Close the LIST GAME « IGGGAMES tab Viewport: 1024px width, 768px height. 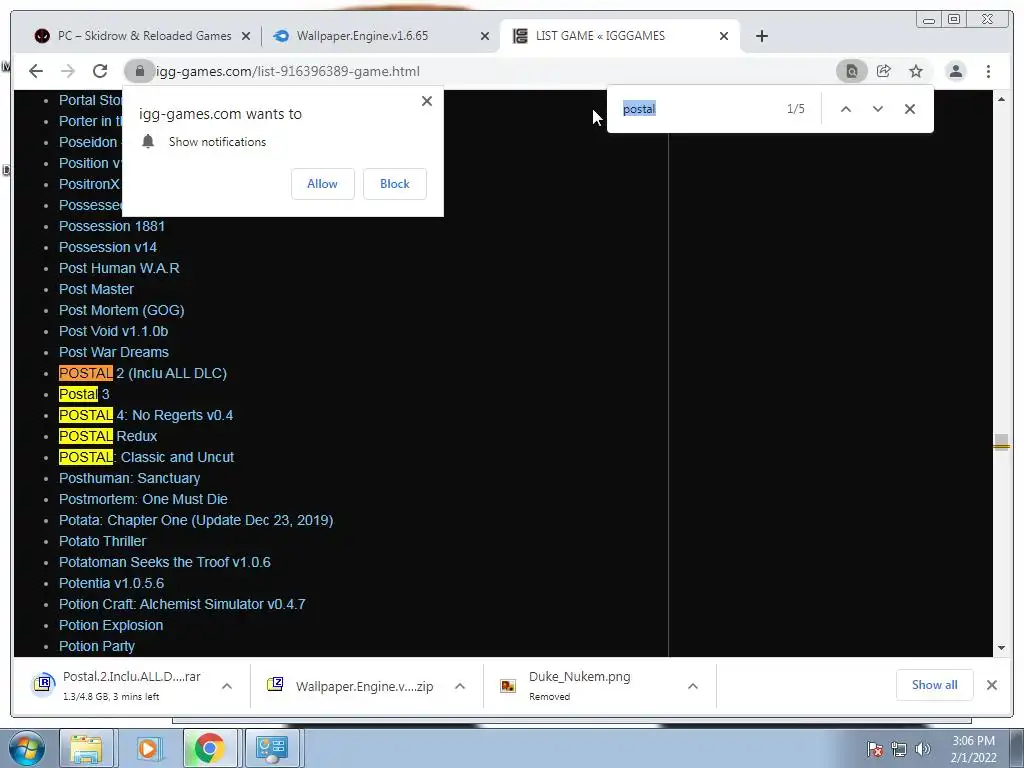[x=724, y=37]
